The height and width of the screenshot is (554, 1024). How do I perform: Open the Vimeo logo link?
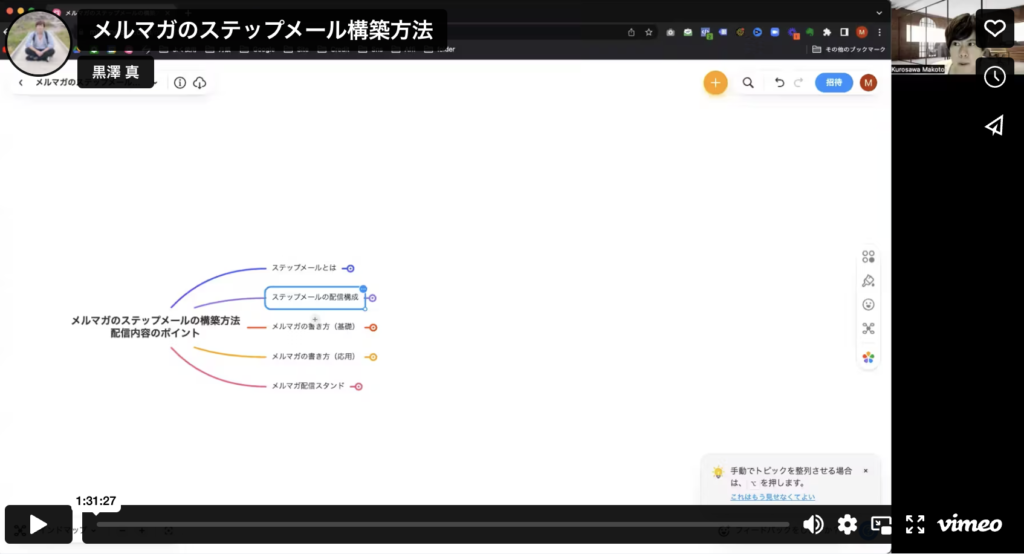point(970,524)
